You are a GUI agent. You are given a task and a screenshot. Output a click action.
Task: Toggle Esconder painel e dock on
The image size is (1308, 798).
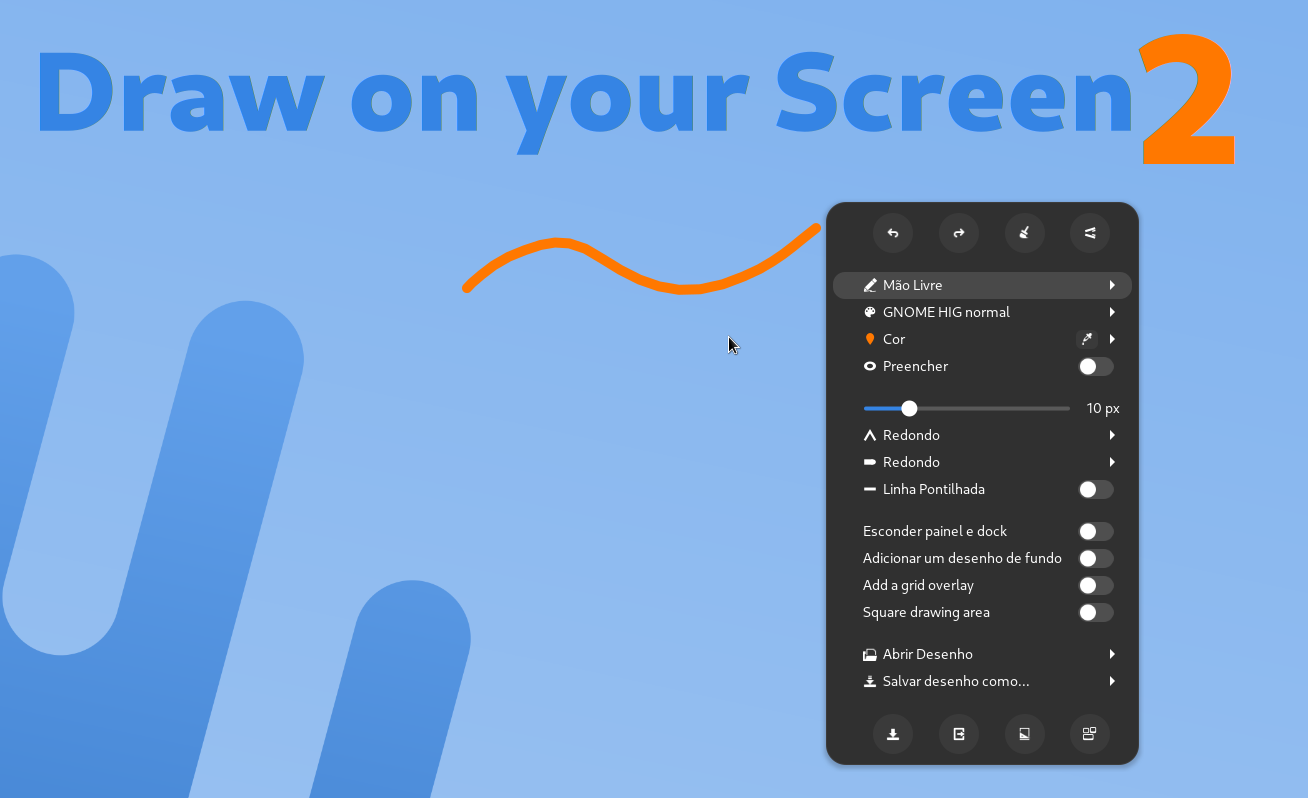(1096, 531)
